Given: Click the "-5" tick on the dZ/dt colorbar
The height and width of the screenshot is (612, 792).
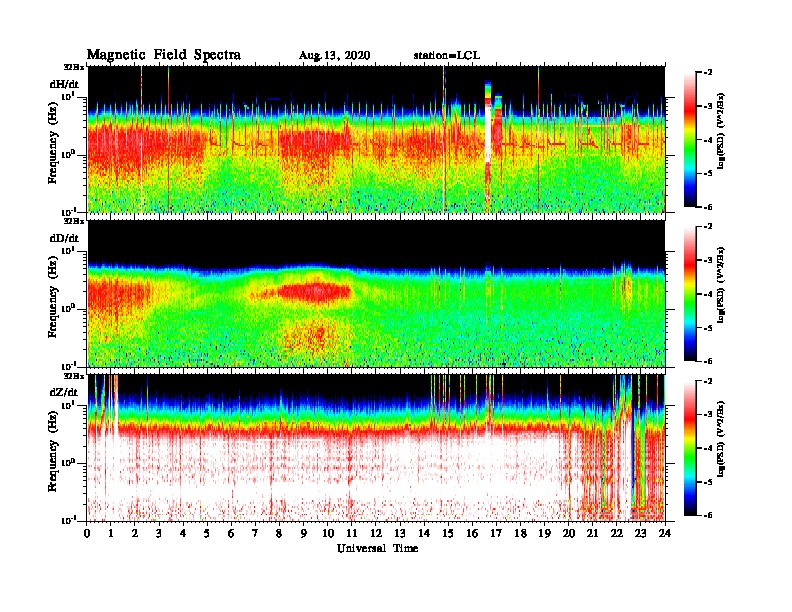Looking at the screenshot, I should coord(708,482).
